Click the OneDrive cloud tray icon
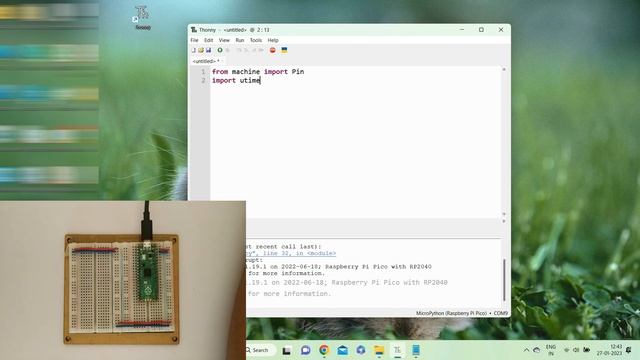 click(537, 350)
